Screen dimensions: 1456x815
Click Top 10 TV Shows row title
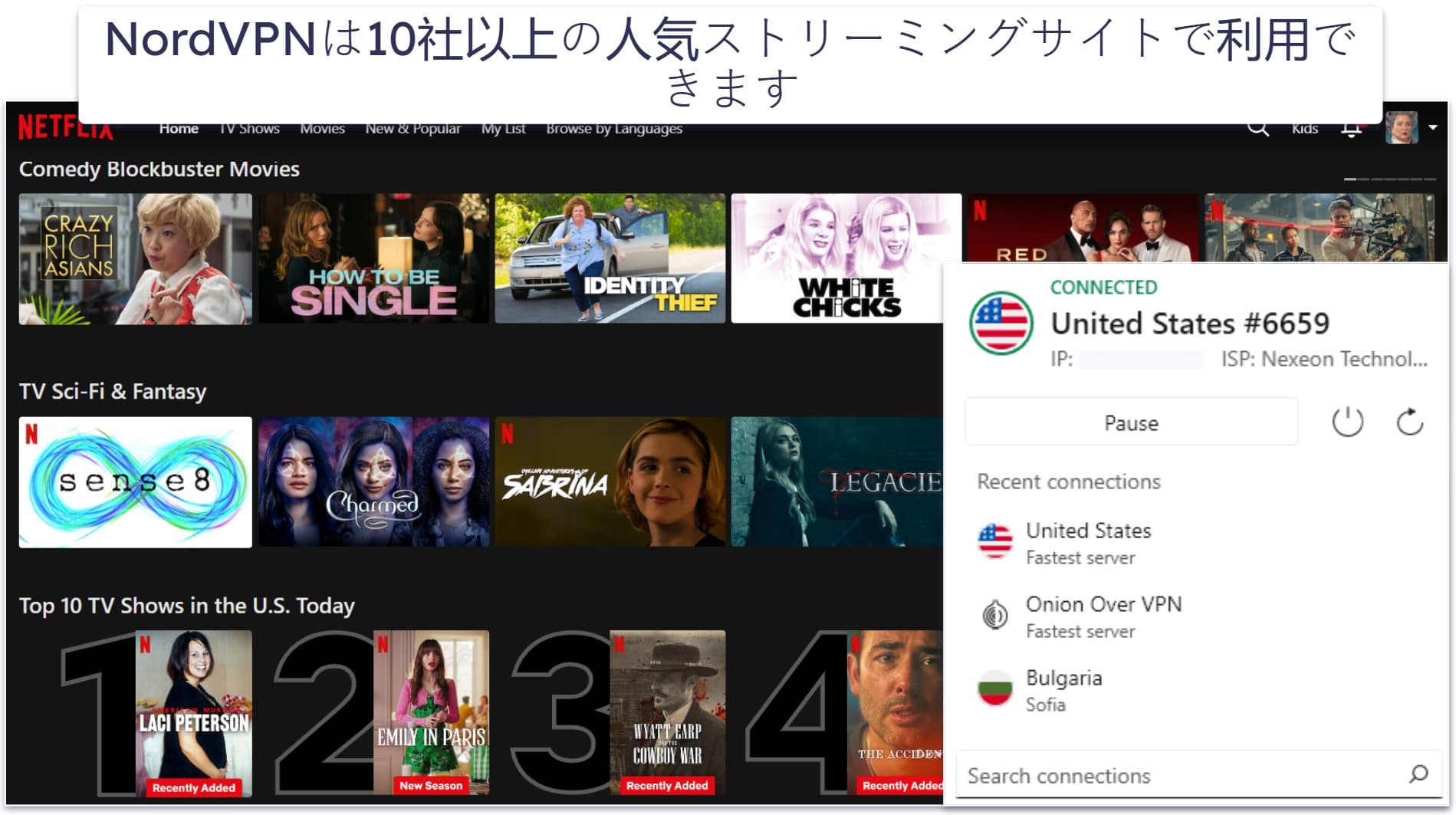[x=186, y=606]
